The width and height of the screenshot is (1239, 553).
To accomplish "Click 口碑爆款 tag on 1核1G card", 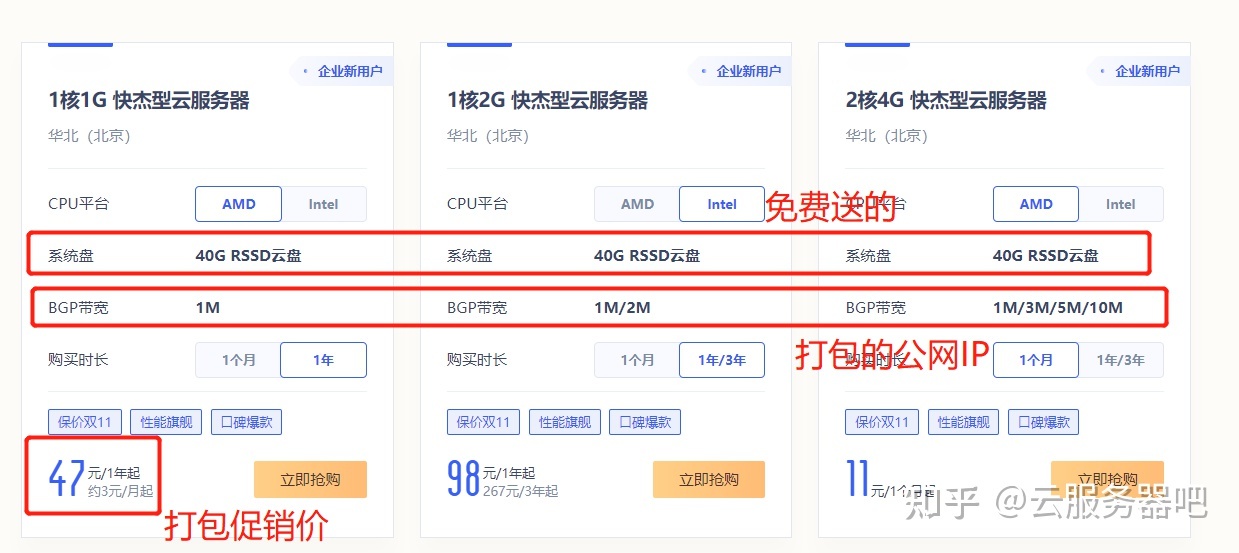I will (247, 422).
